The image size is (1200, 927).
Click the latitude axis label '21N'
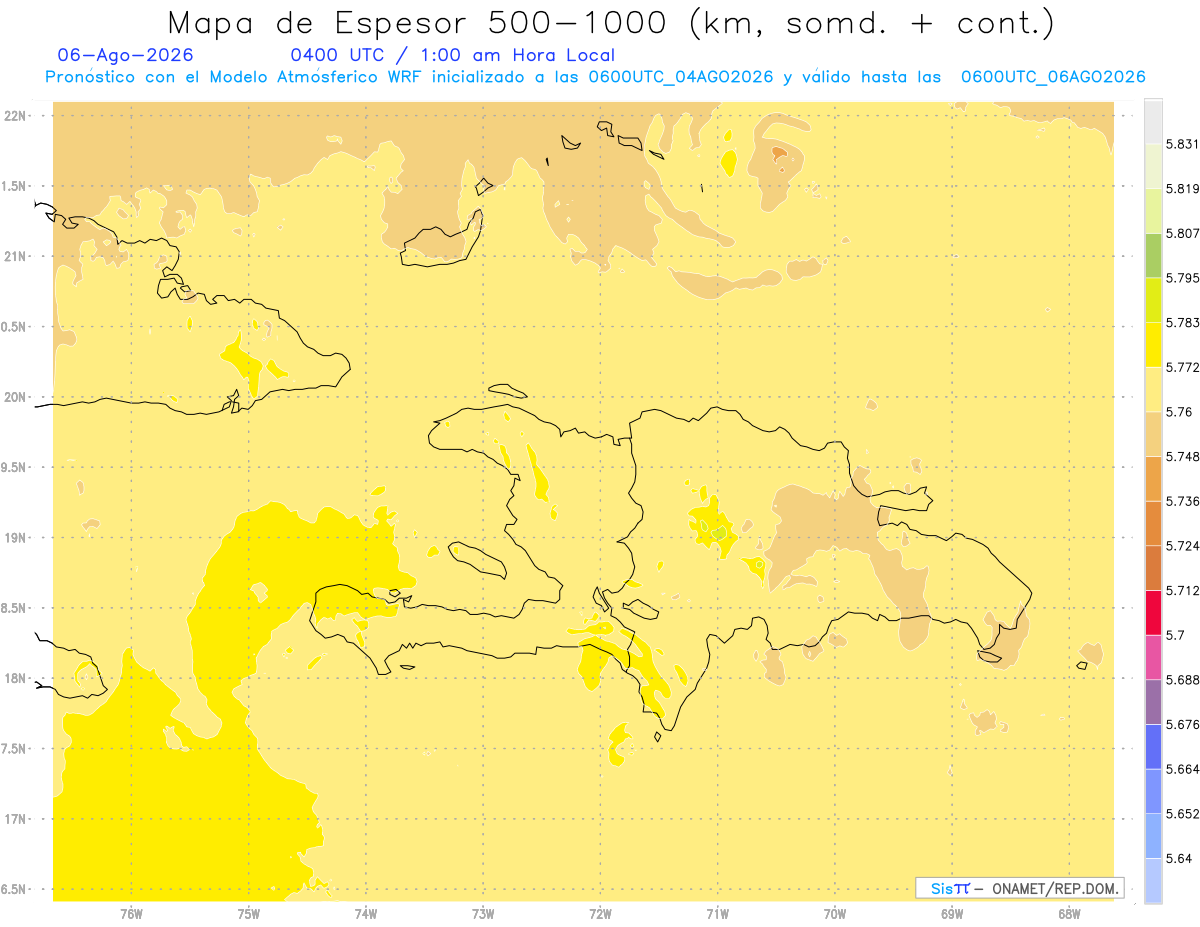point(15,256)
